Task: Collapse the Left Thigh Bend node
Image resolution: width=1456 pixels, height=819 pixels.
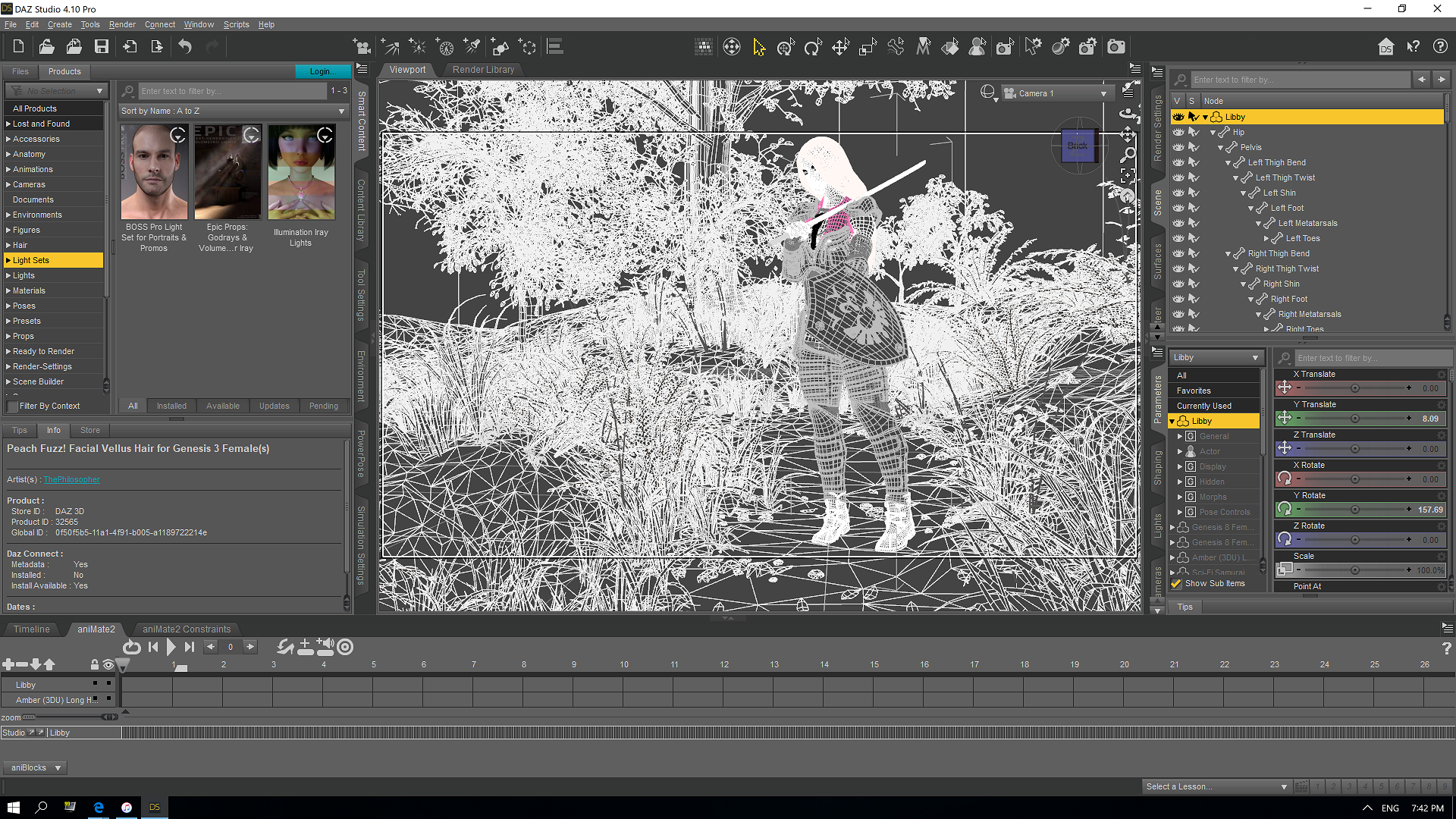Action: tap(1228, 163)
